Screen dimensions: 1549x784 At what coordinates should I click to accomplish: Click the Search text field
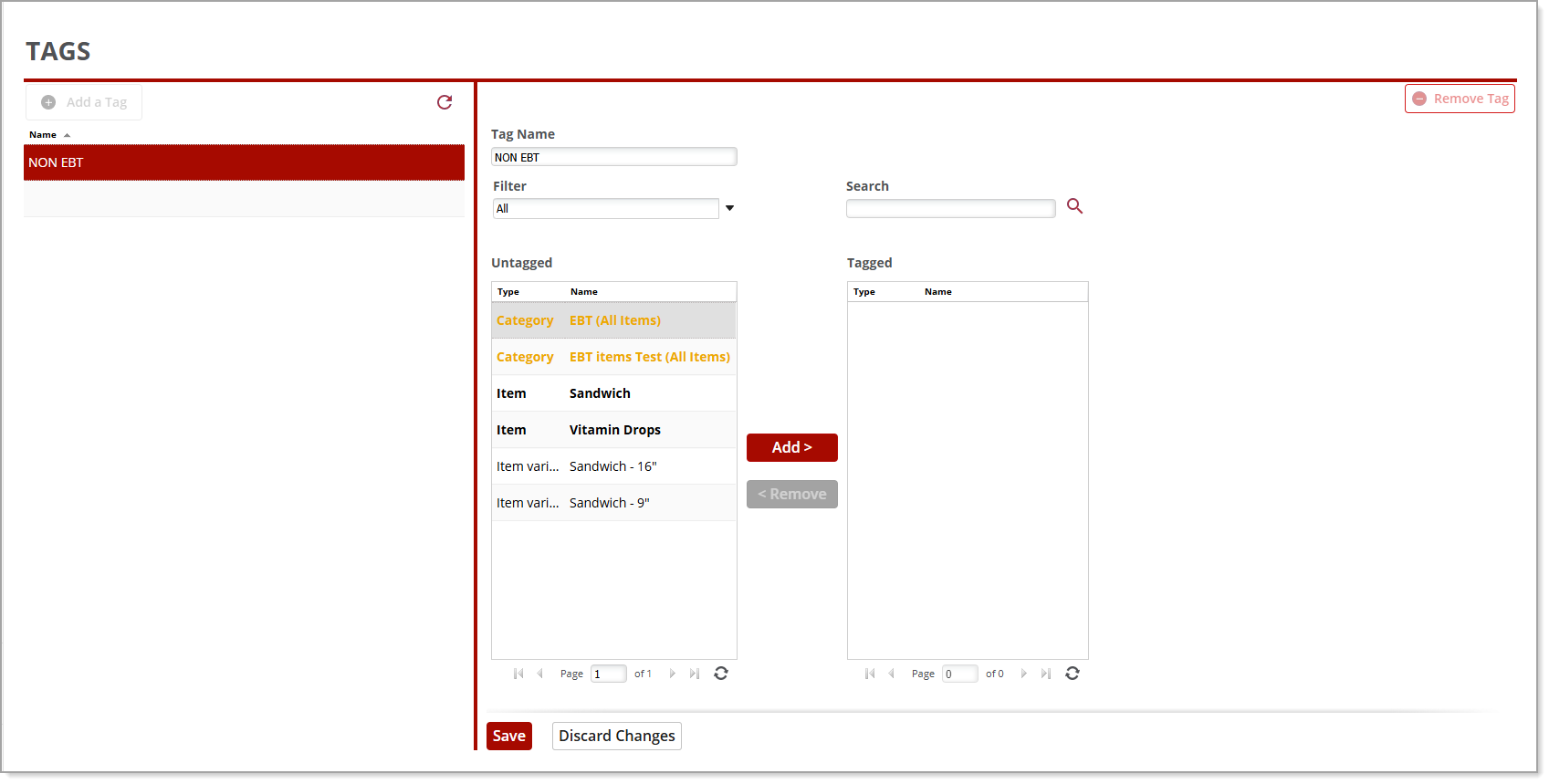950,208
